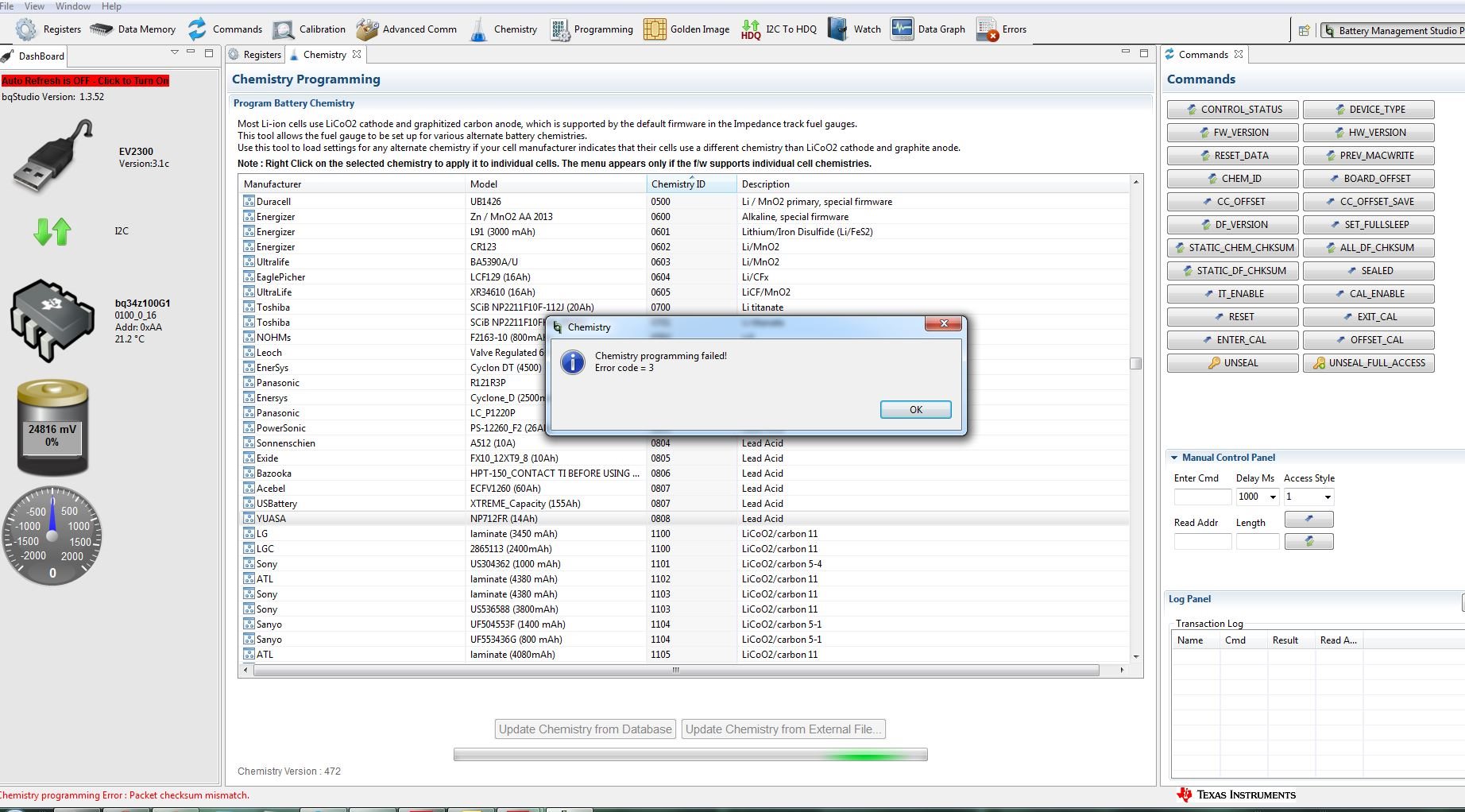Open the Commands toolbar item
This screenshot has height=812, width=1465.
click(x=225, y=29)
